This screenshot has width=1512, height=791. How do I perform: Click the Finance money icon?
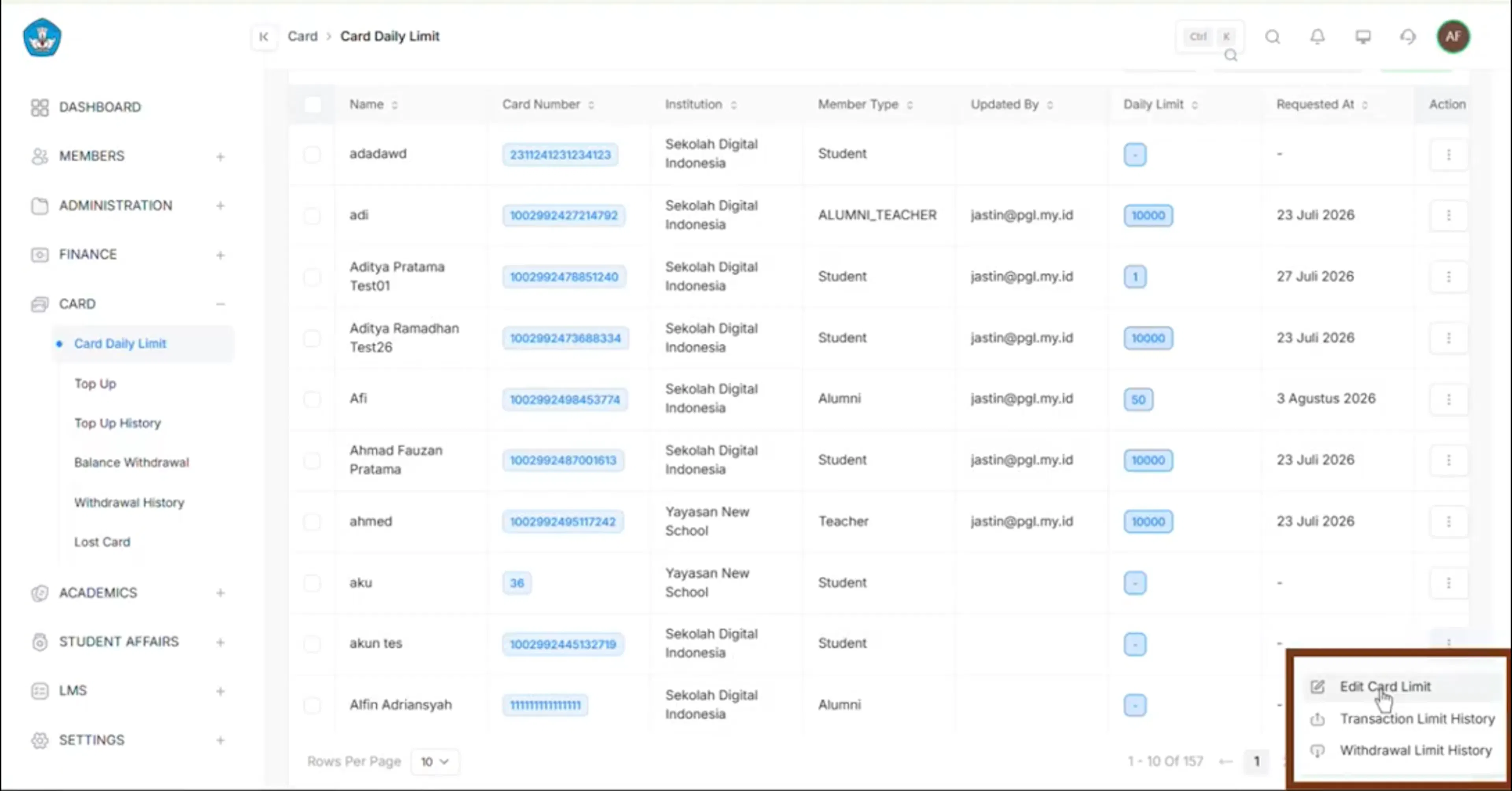coord(39,255)
